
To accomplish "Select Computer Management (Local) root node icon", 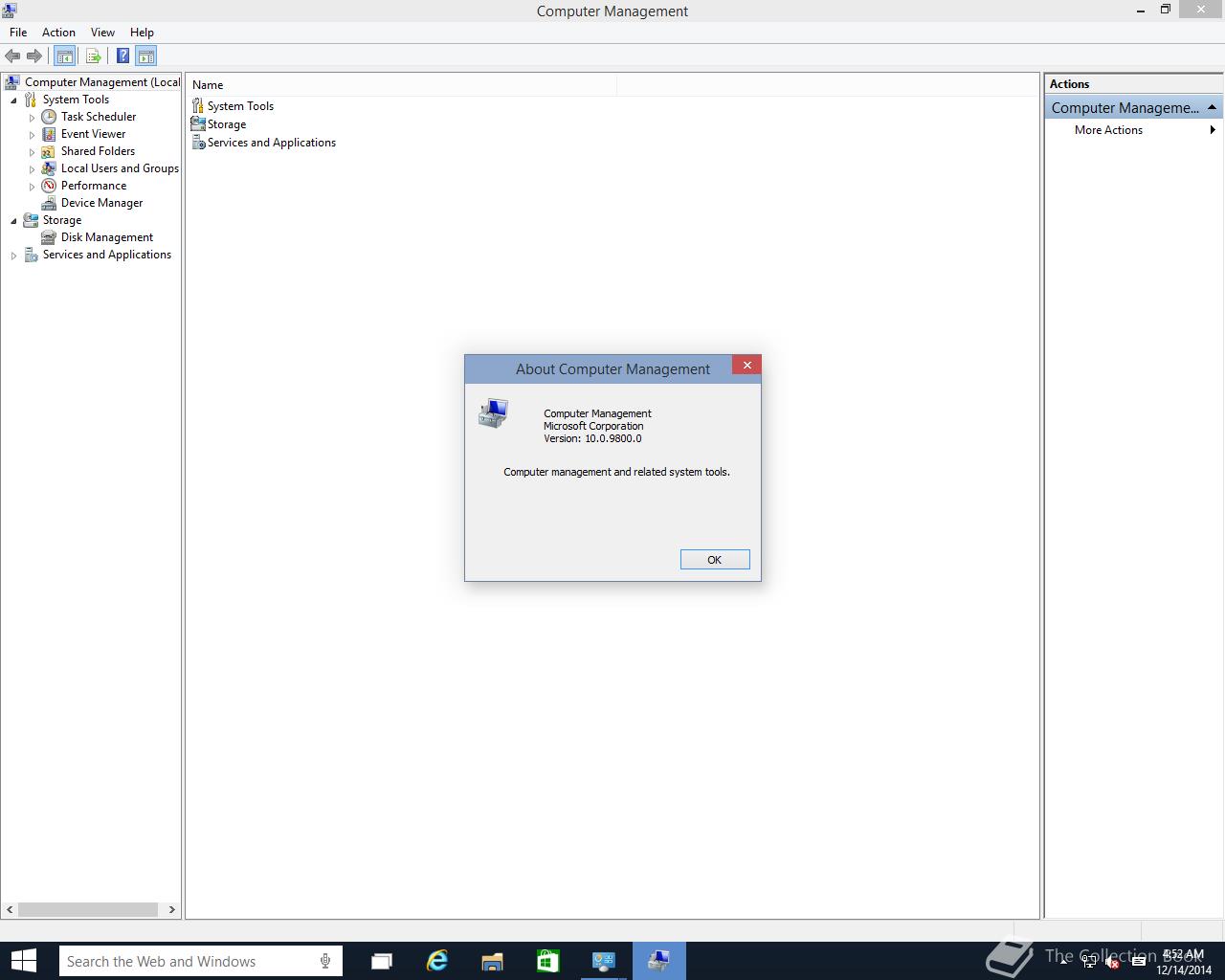I will pos(12,82).
